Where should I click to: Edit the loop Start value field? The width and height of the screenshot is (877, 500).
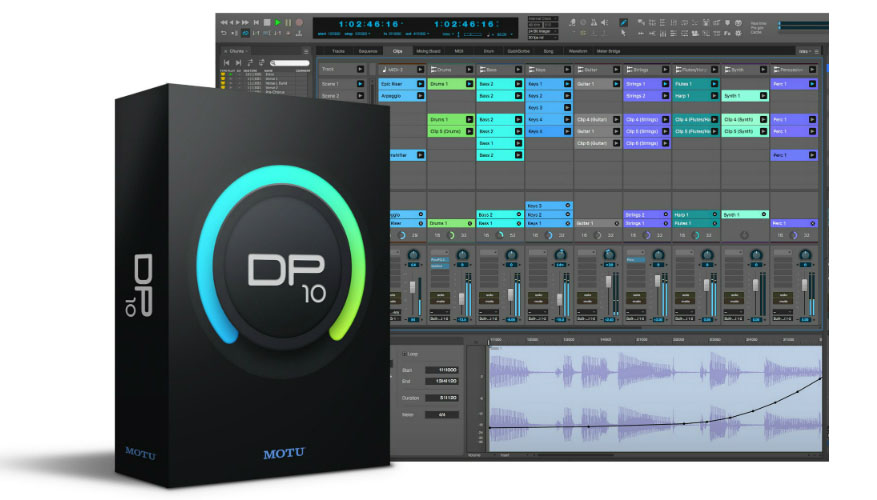point(442,370)
